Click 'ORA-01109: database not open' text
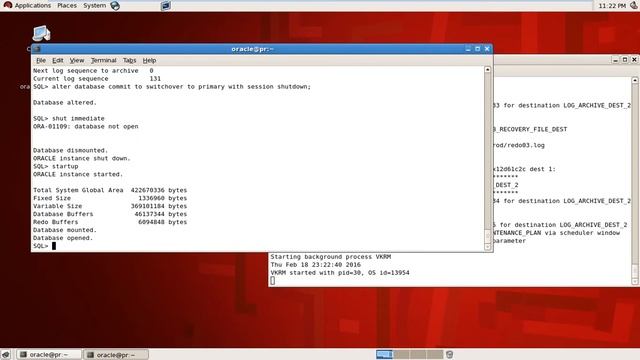Screen dimensions: 640x360 coord(85,127)
